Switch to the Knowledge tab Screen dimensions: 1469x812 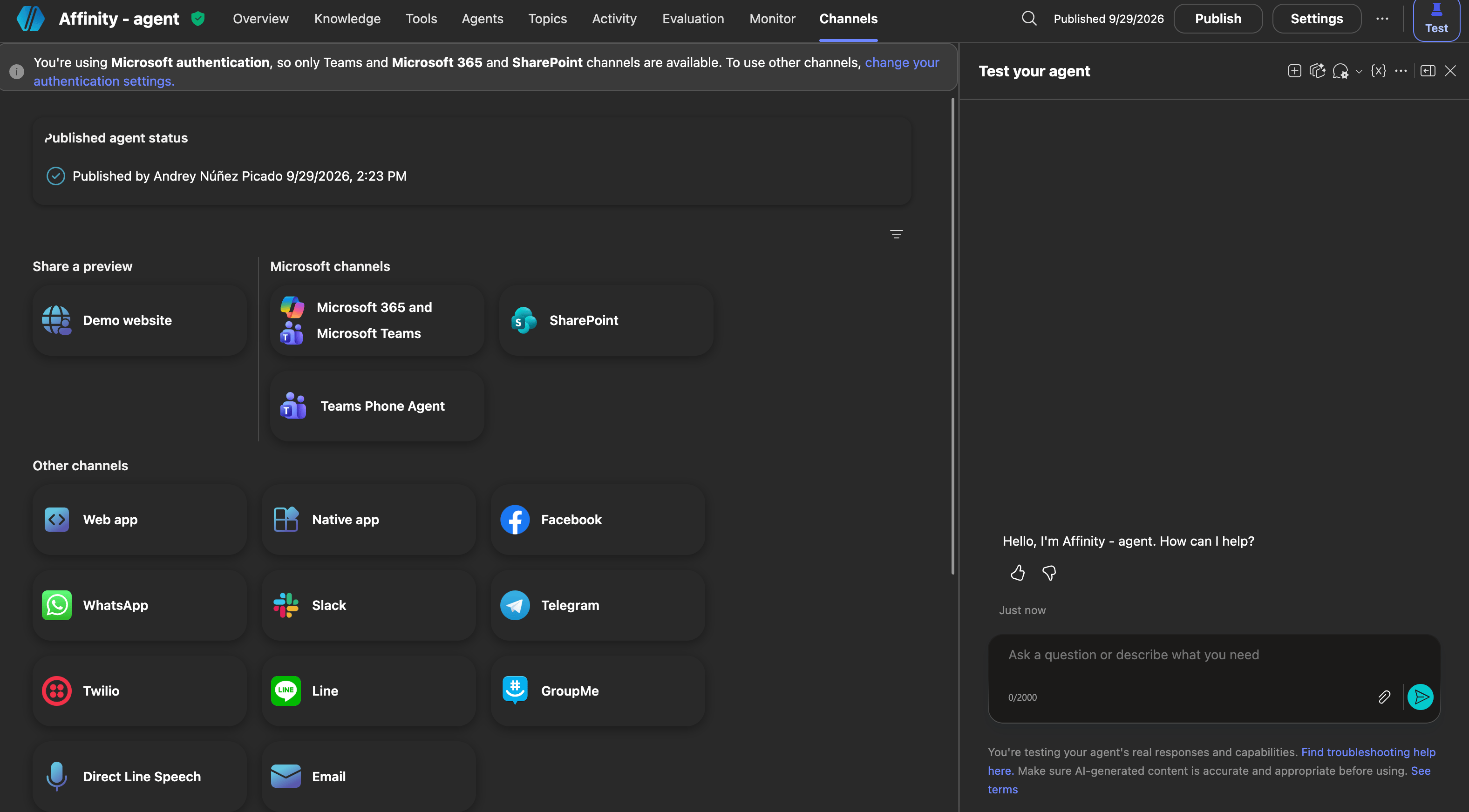347,19
